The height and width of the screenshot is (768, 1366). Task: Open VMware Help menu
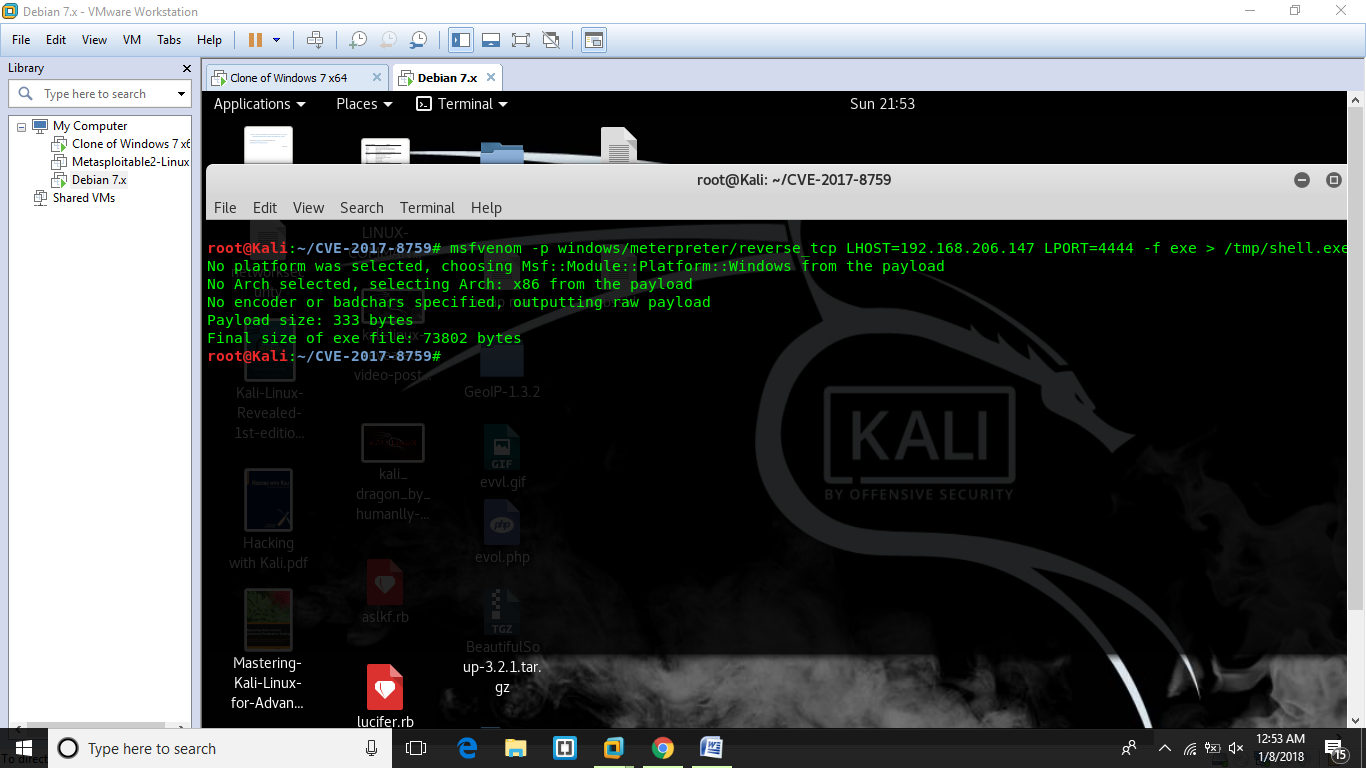coord(209,40)
